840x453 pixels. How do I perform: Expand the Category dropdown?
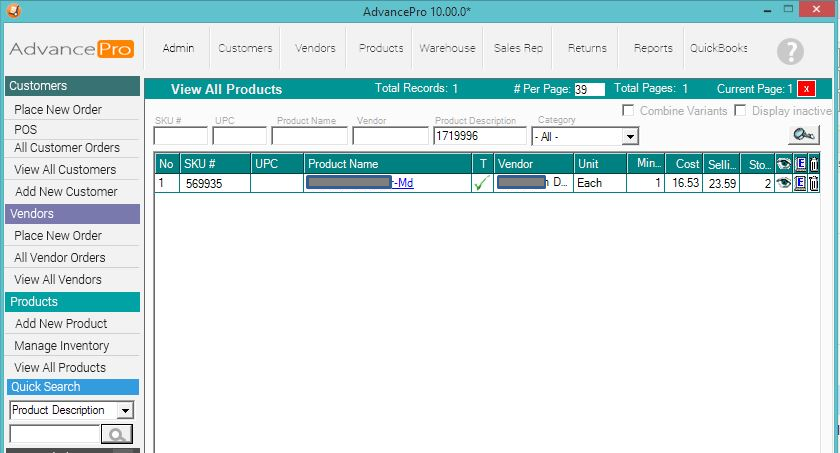tap(630, 136)
